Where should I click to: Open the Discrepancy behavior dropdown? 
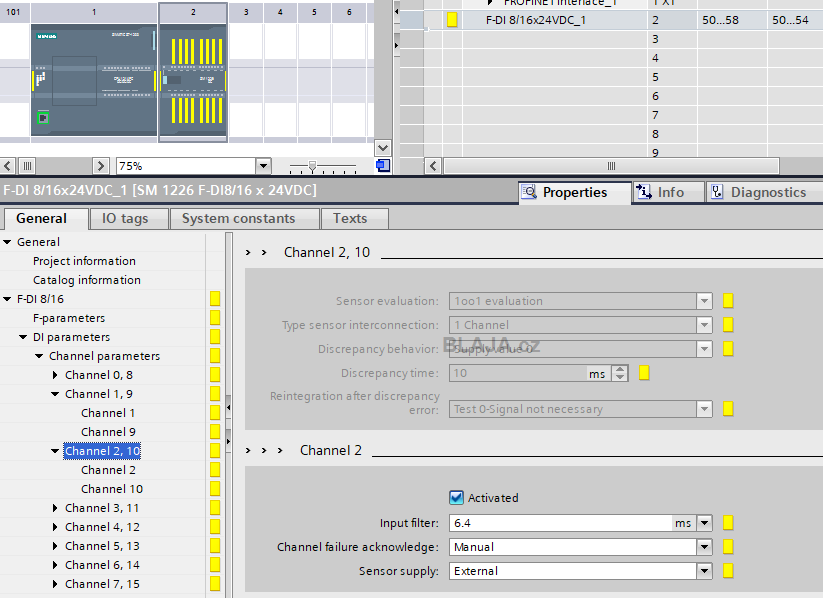tap(704, 349)
